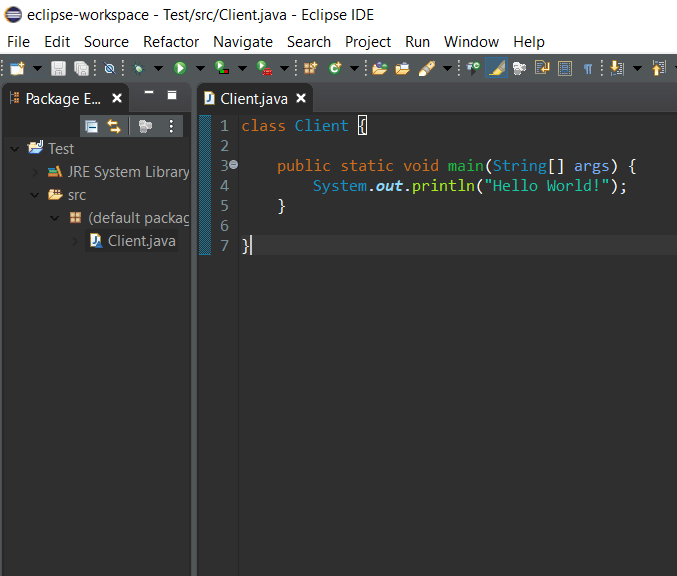Open the Navigate menu
This screenshot has width=677, height=576.
pyautogui.click(x=243, y=42)
